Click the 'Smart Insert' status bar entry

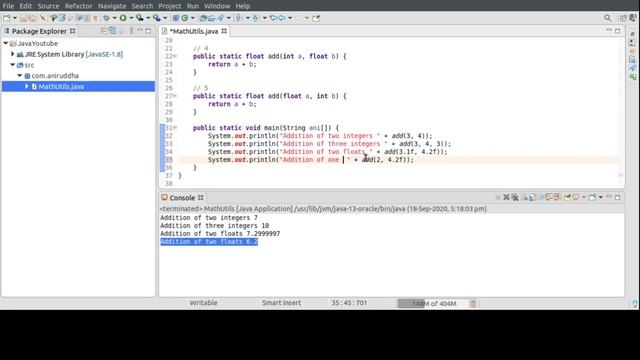coord(281,303)
